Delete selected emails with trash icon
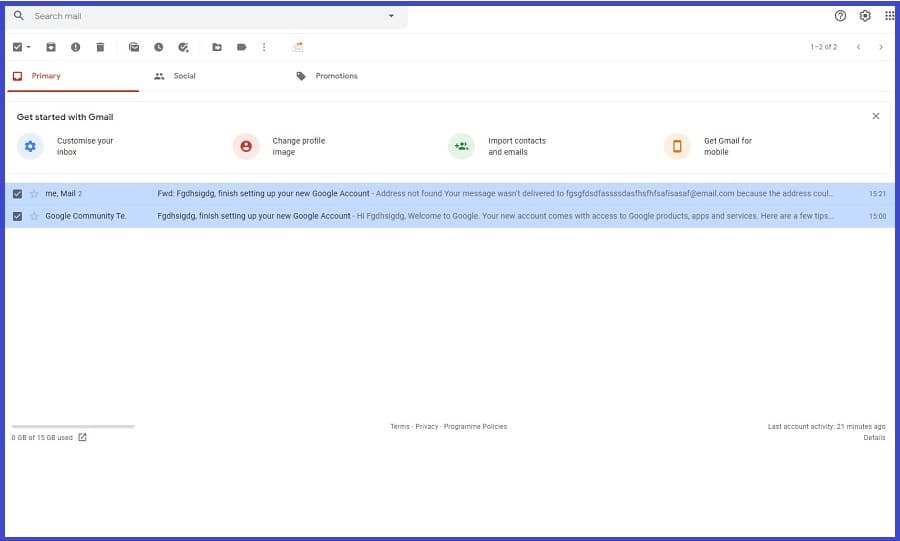This screenshot has height=541, width=900. coord(100,47)
